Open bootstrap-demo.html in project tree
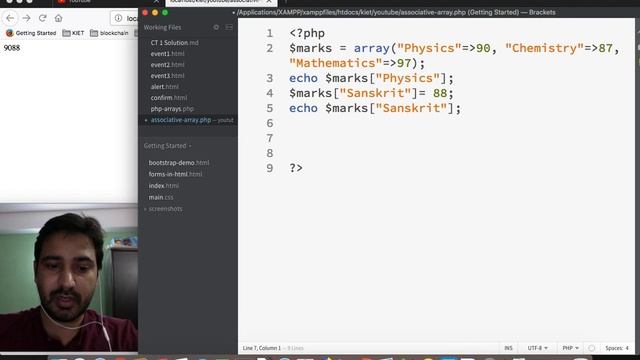Image resolution: width=640 pixels, height=360 pixels. (x=179, y=162)
